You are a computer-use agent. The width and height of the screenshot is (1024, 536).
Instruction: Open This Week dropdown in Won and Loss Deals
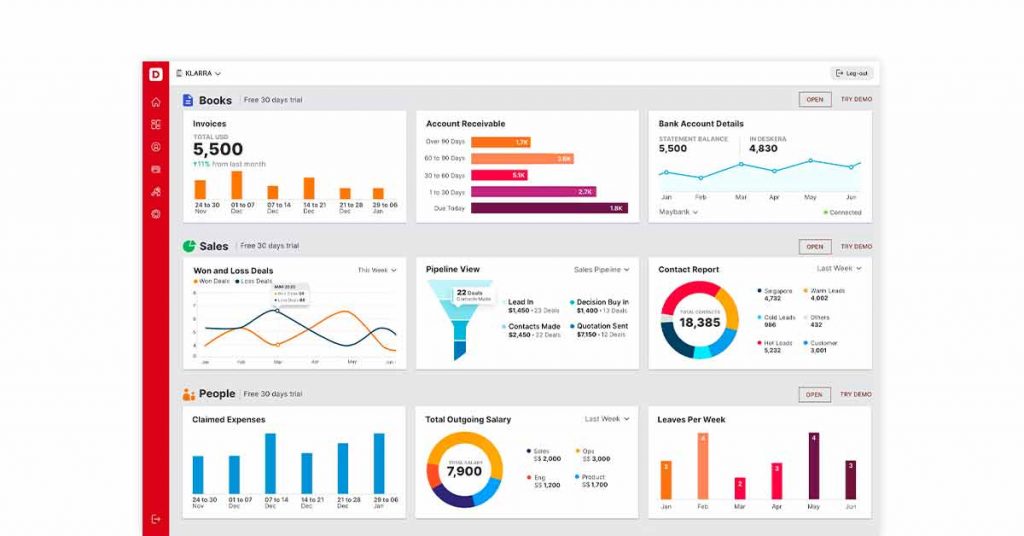pyautogui.click(x=377, y=270)
